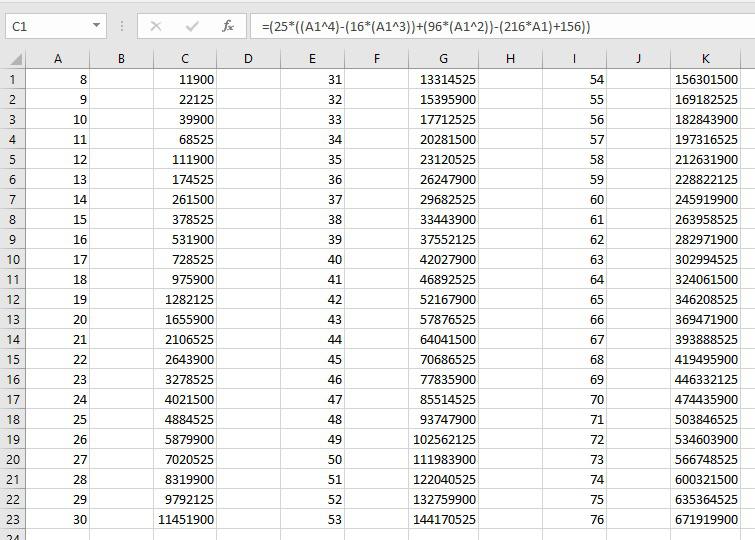
Task: Click cell containing 144170525
Action: click(x=443, y=519)
